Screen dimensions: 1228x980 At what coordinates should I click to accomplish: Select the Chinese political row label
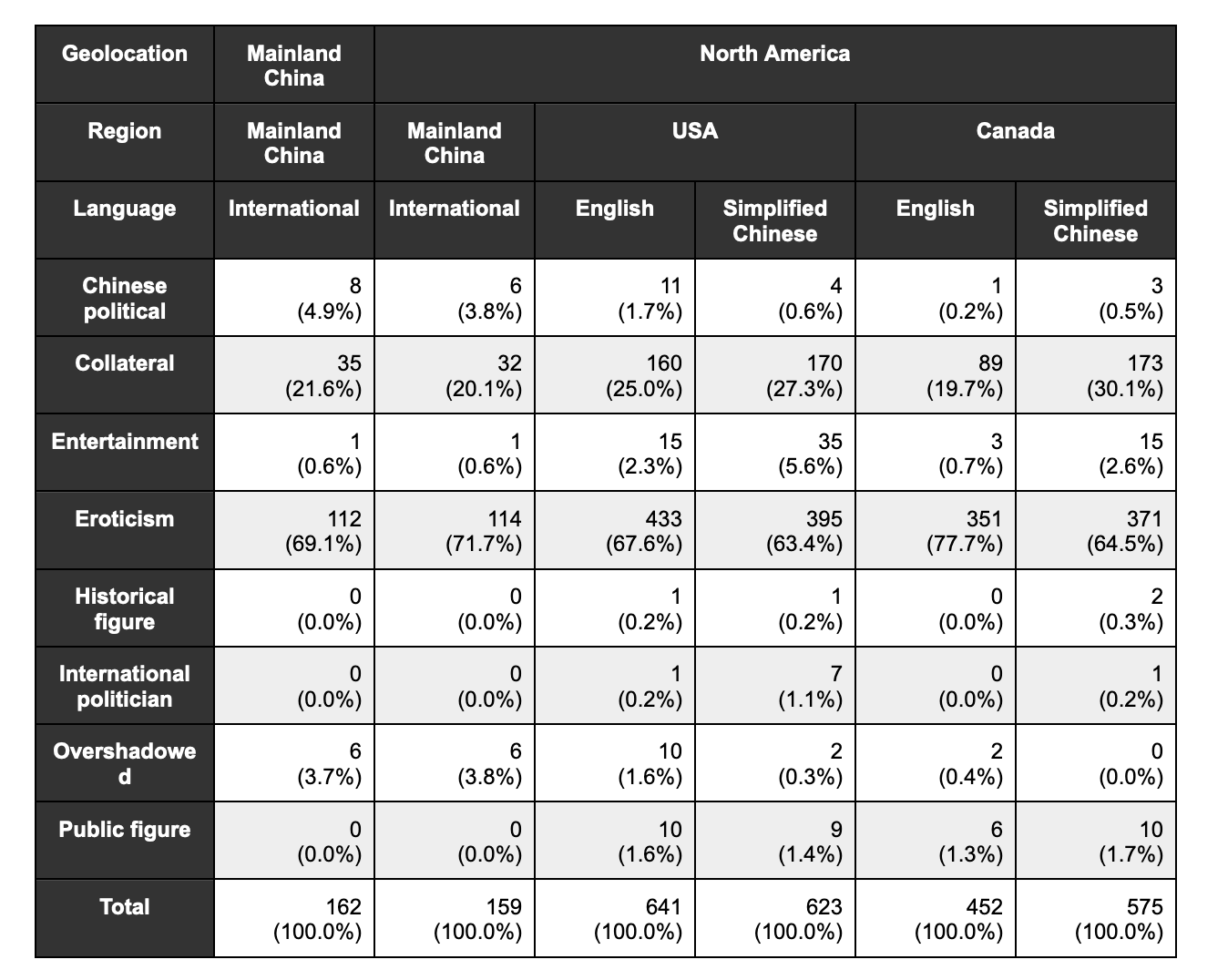[x=125, y=299]
